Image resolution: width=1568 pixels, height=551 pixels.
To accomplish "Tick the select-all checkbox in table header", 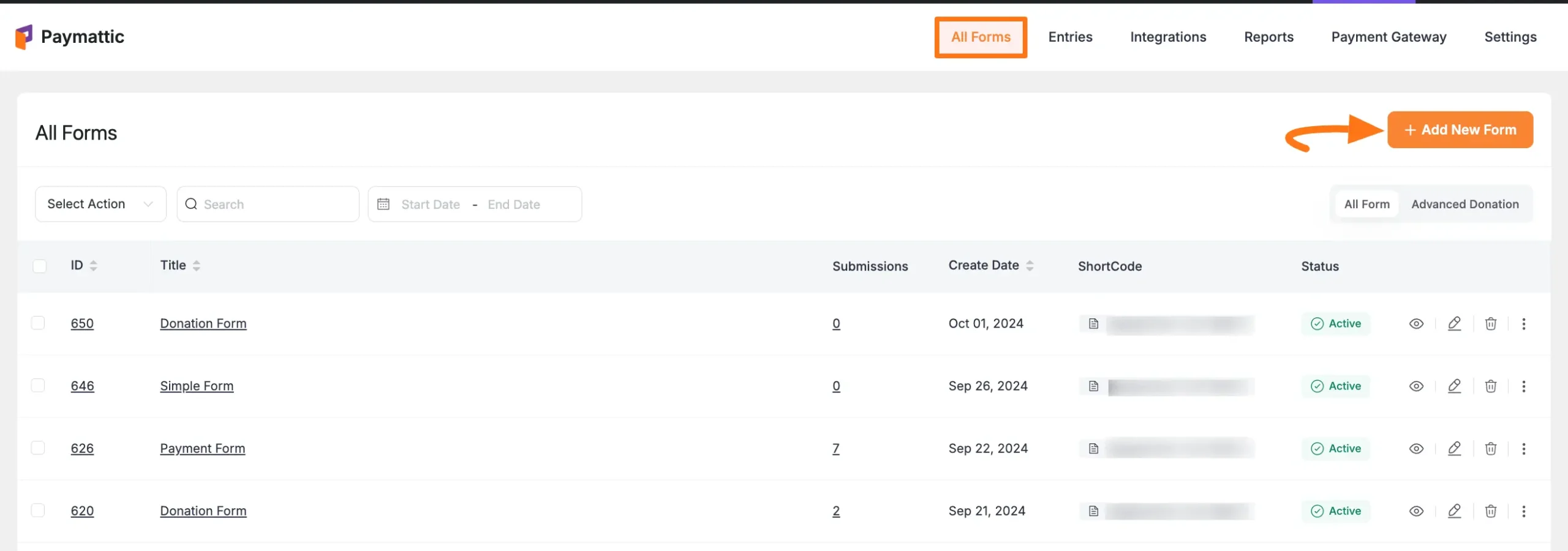I will pyautogui.click(x=40, y=266).
